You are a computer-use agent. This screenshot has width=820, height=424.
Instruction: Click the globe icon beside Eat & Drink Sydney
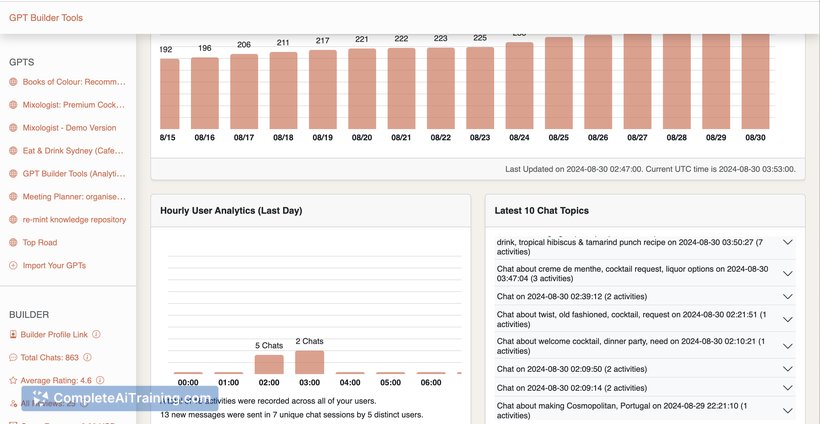13,151
